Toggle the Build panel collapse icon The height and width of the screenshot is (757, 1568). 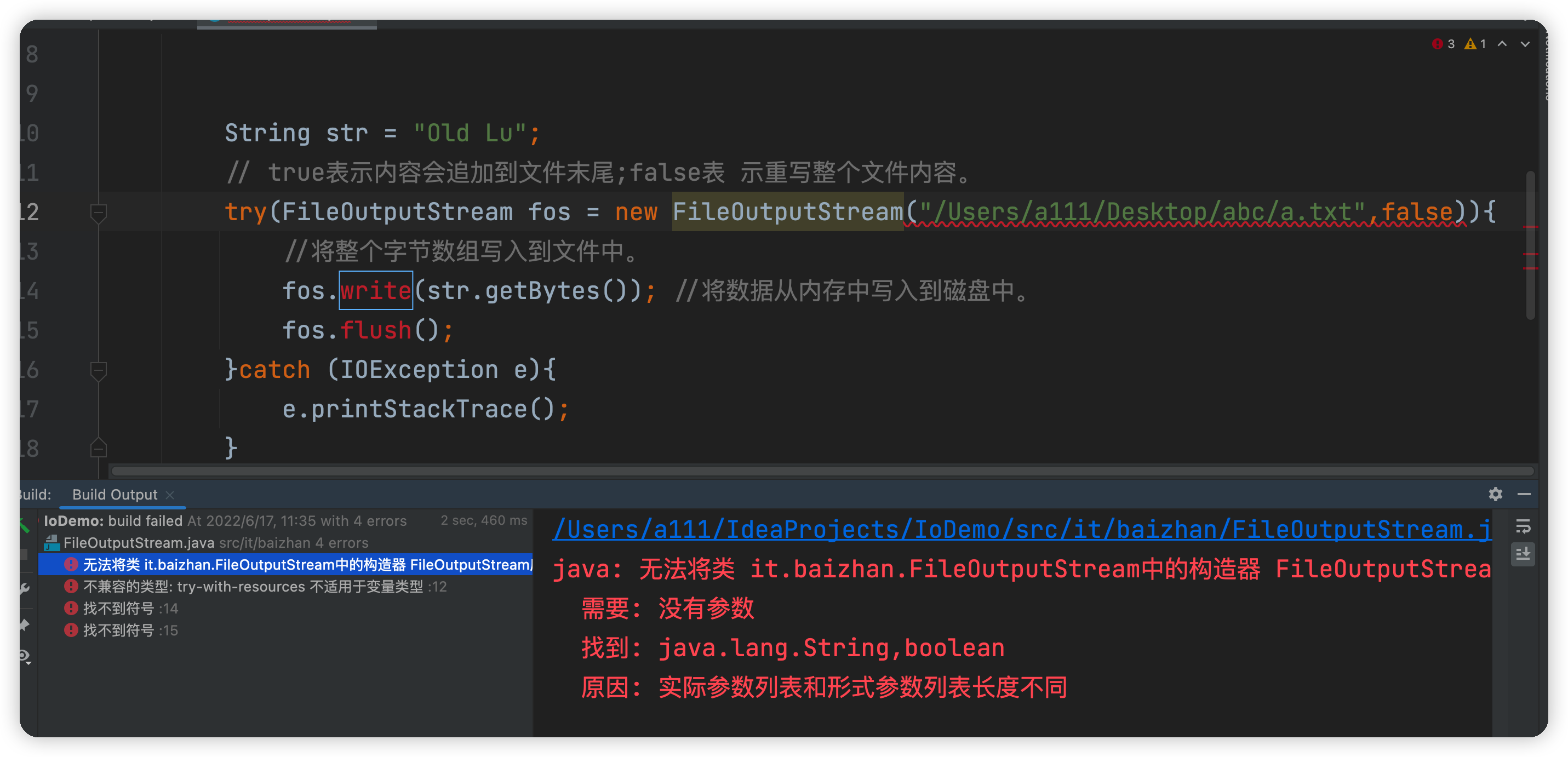point(1530,494)
